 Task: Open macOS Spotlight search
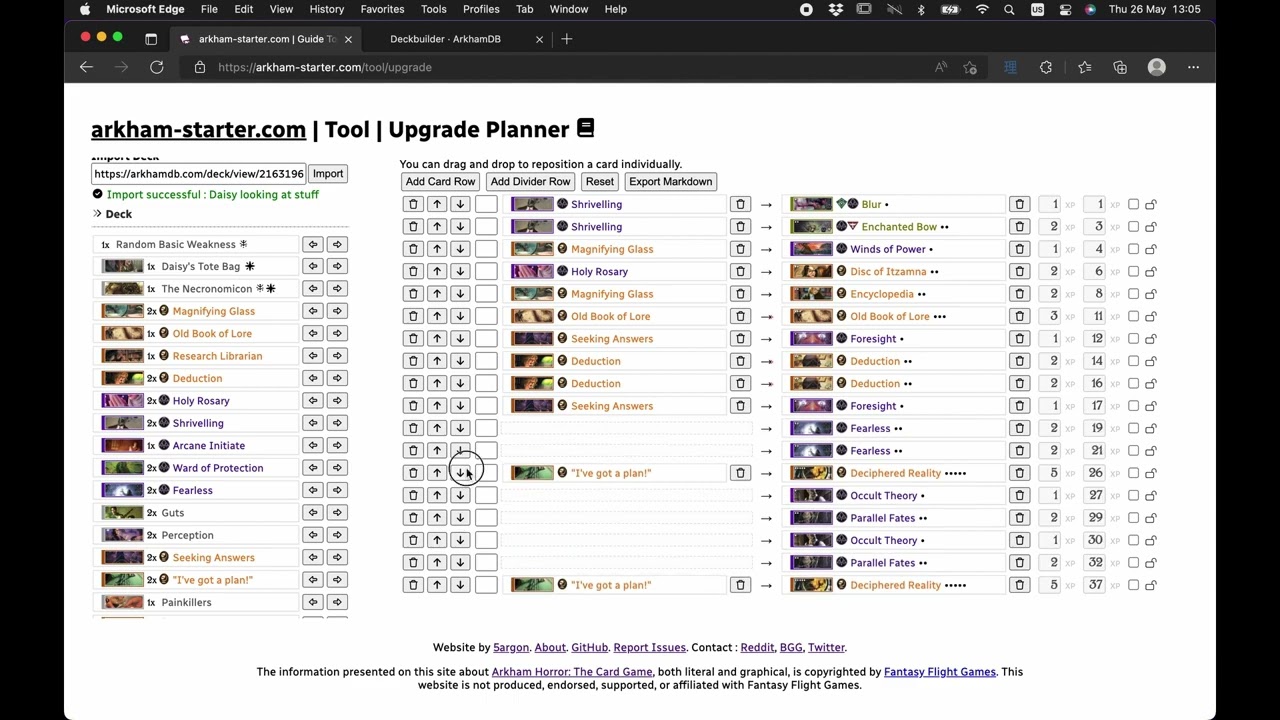pyautogui.click(x=1009, y=9)
